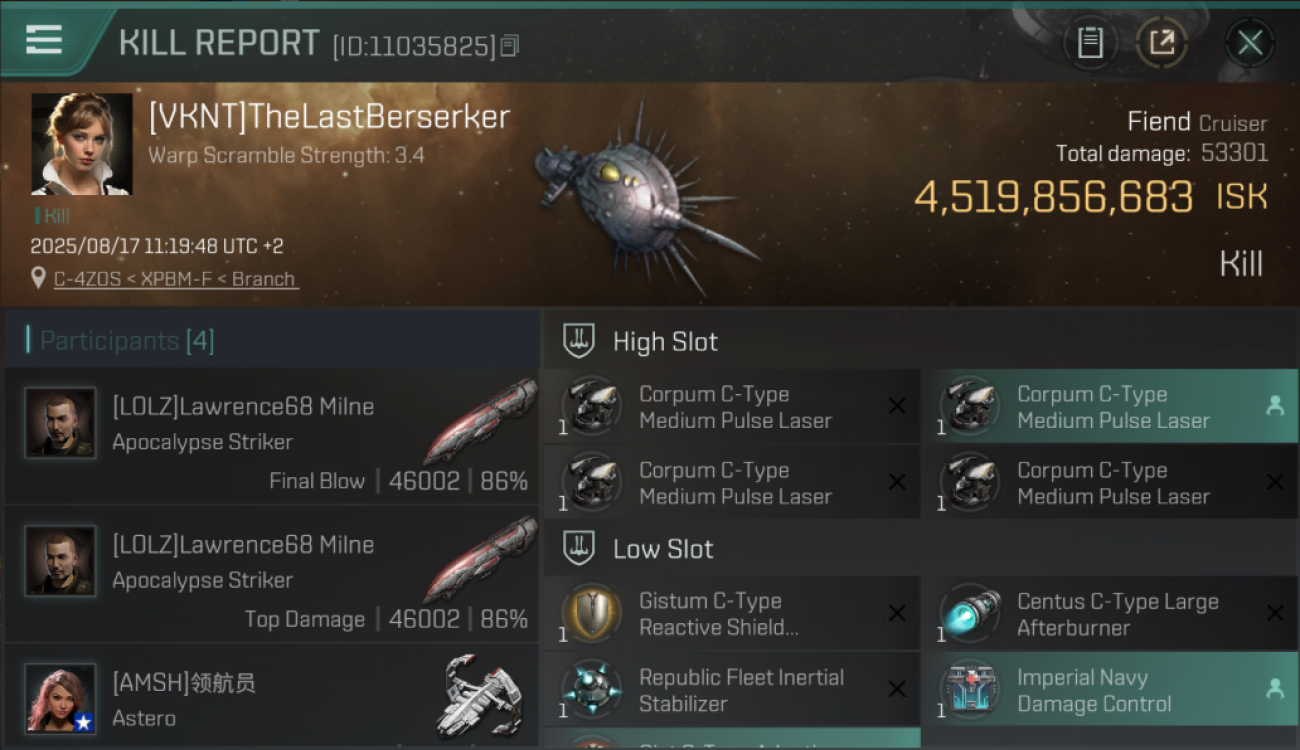Close the Kill Report window
1300x750 pixels.
tap(1250, 42)
